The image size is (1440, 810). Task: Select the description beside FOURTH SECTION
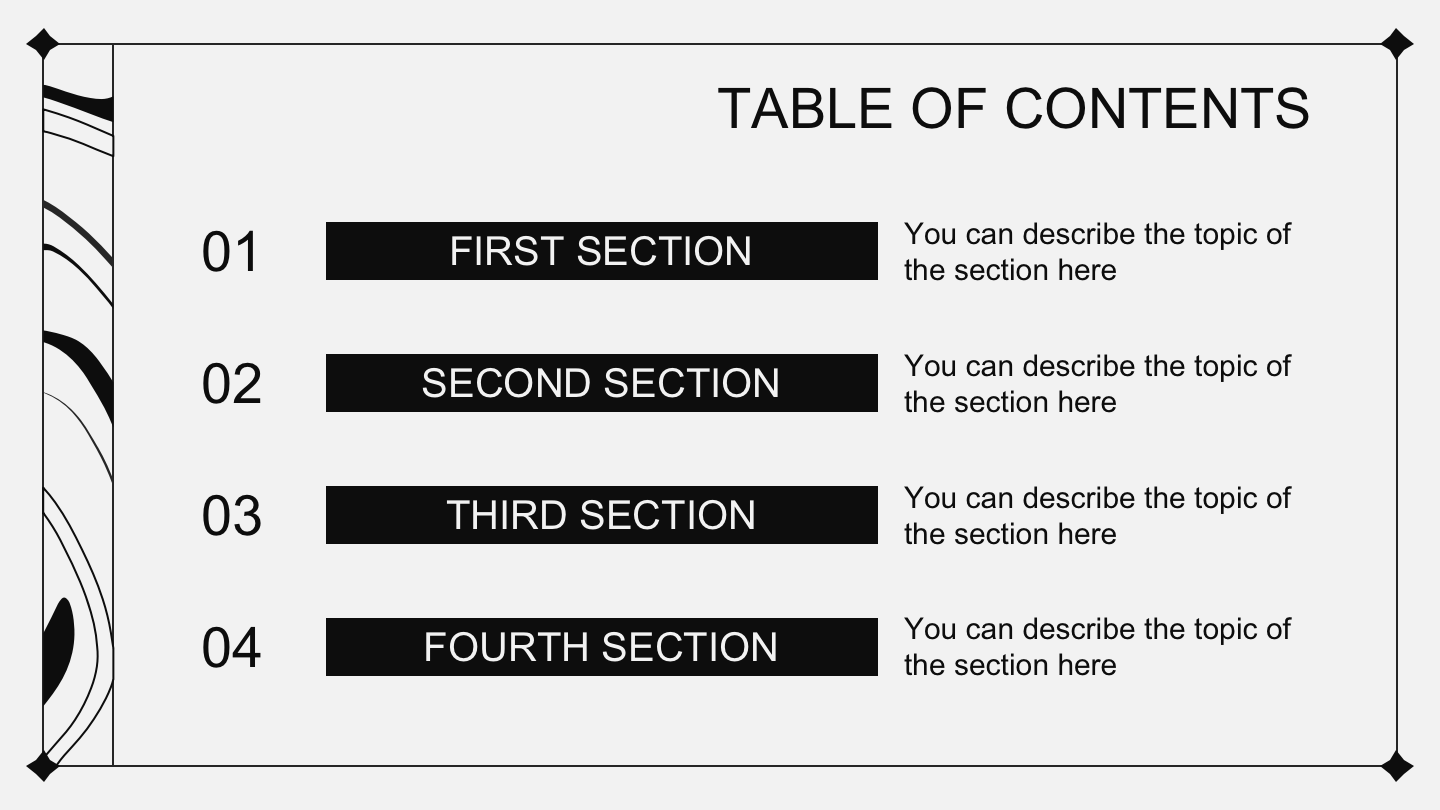1096,647
